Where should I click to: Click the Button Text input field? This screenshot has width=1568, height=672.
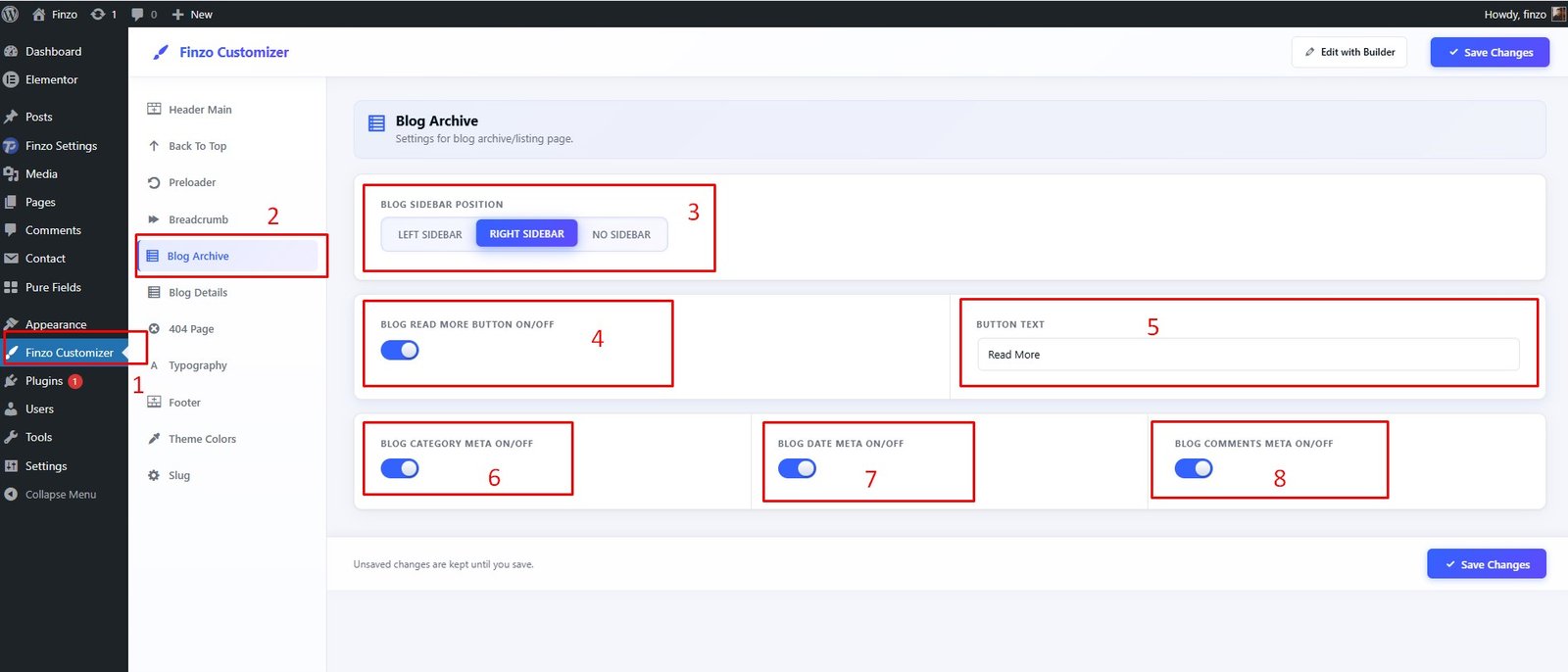[1249, 355]
